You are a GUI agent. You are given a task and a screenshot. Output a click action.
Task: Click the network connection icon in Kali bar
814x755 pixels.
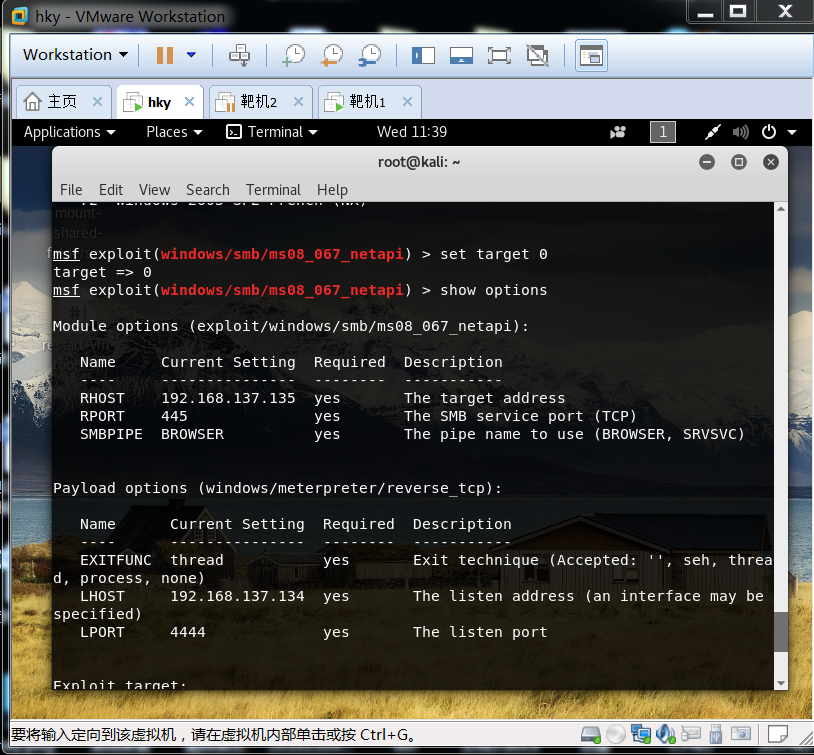click(712, 132)
